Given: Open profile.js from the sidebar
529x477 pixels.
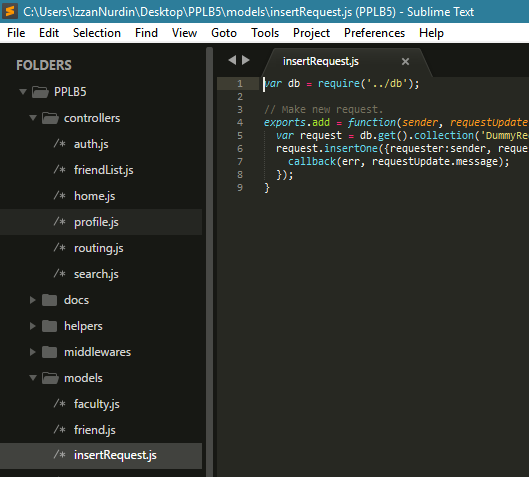Looking at the screenshot, I should point(96,222).
